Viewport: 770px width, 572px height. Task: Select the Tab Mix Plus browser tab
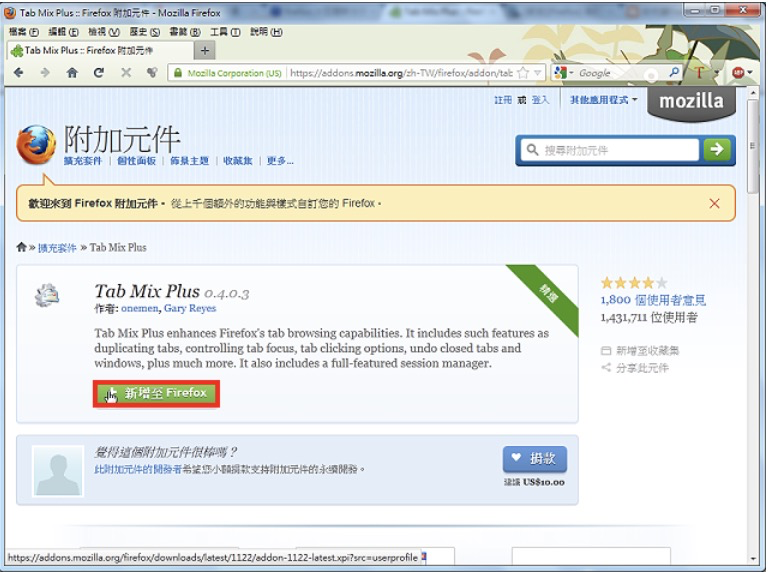click(x=101, y=50)
